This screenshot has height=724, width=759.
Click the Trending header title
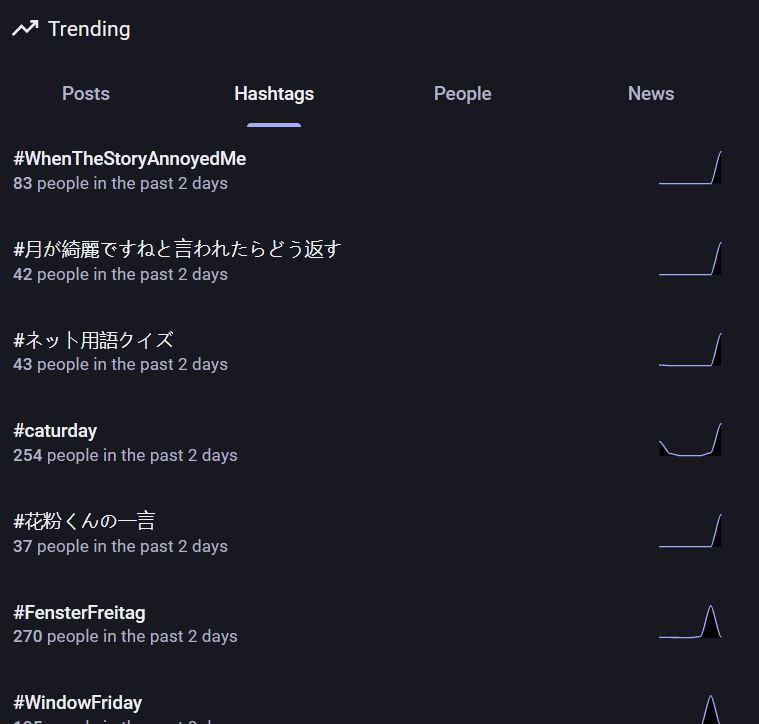click(x=89, y=29)
